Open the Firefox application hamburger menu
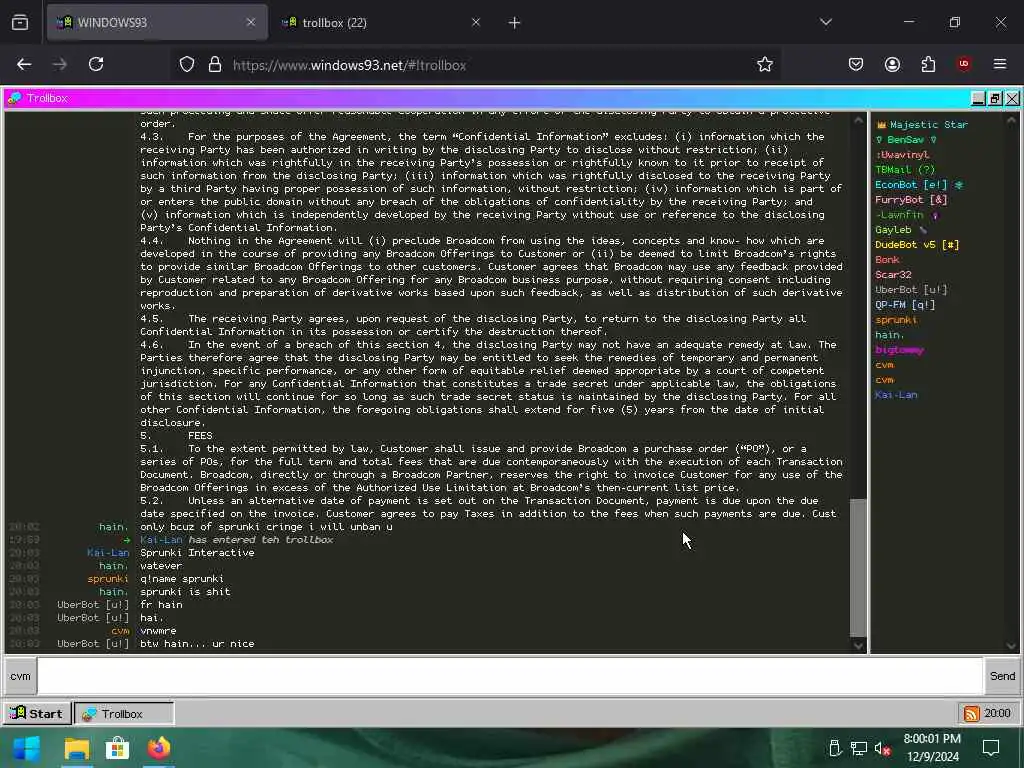Viewport: 1024px width, 768px height. (1000, 64)
